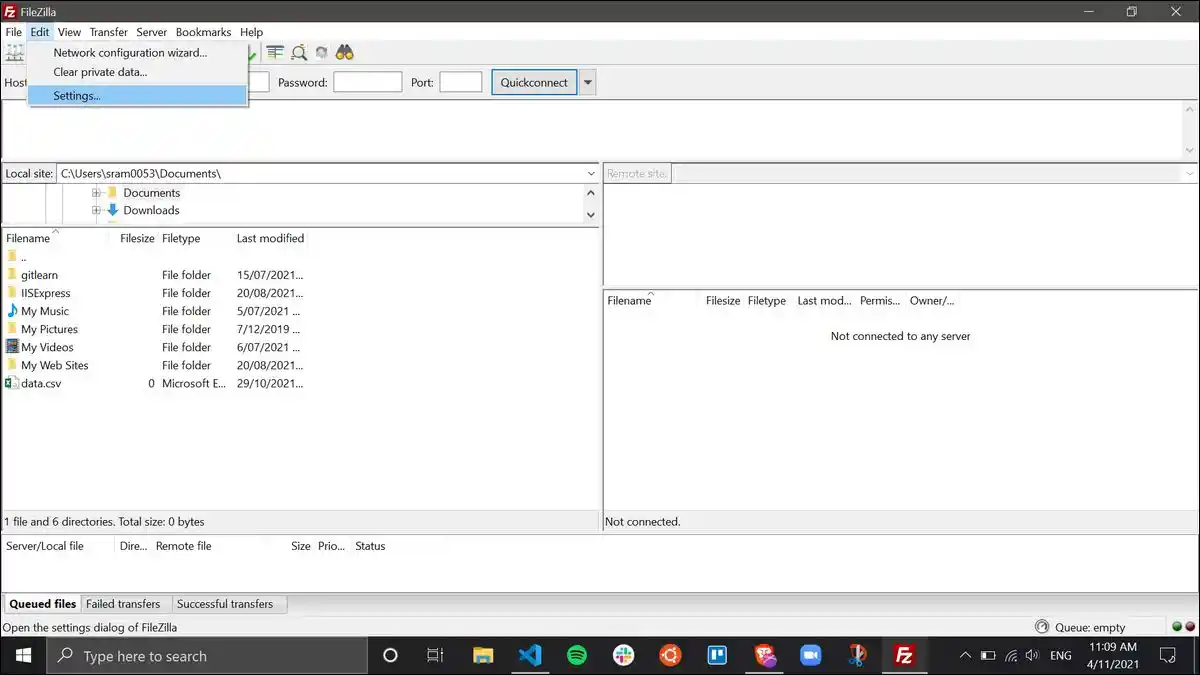Select the parent directory '..' row
Image resolution: width=1200 pixels, height=675 pixels.
pos(300,257)
